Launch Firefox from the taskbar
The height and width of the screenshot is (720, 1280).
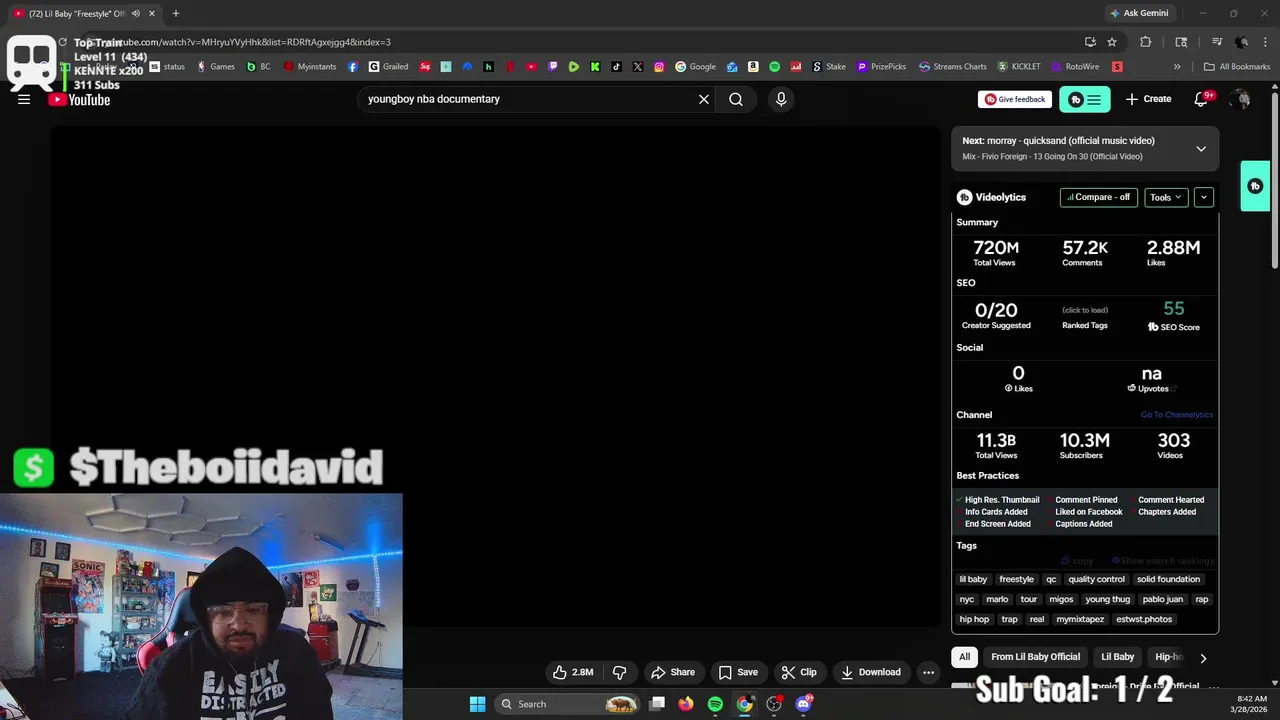[x=685, y=704]
